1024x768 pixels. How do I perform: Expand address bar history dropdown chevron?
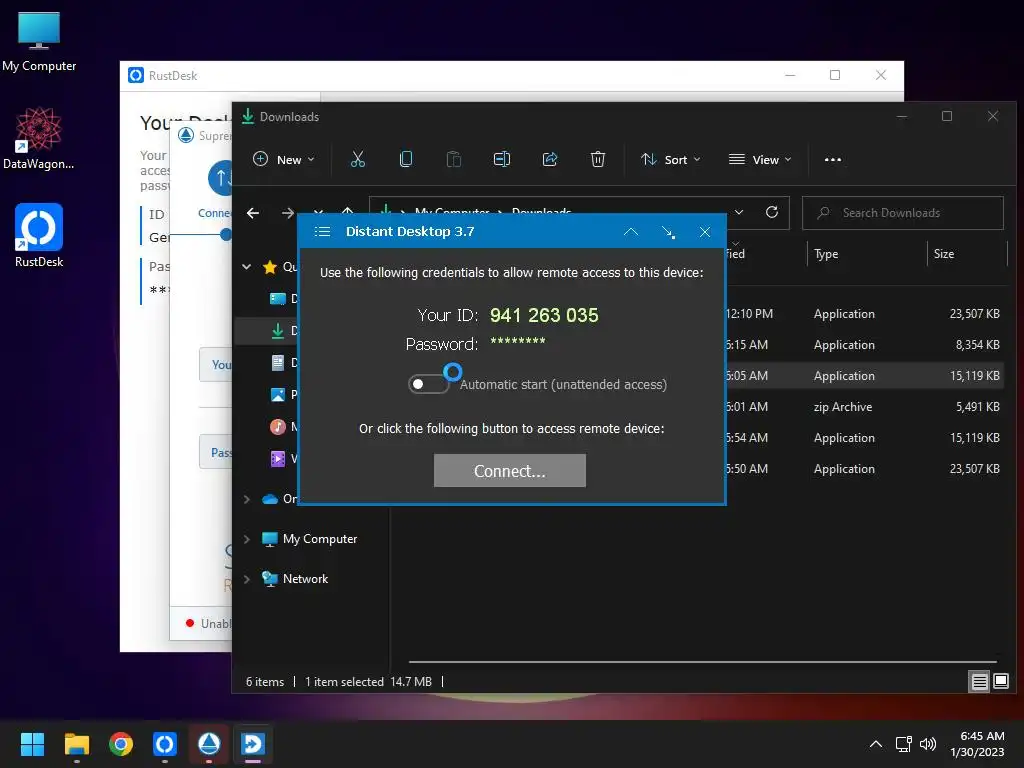point(739,212)
